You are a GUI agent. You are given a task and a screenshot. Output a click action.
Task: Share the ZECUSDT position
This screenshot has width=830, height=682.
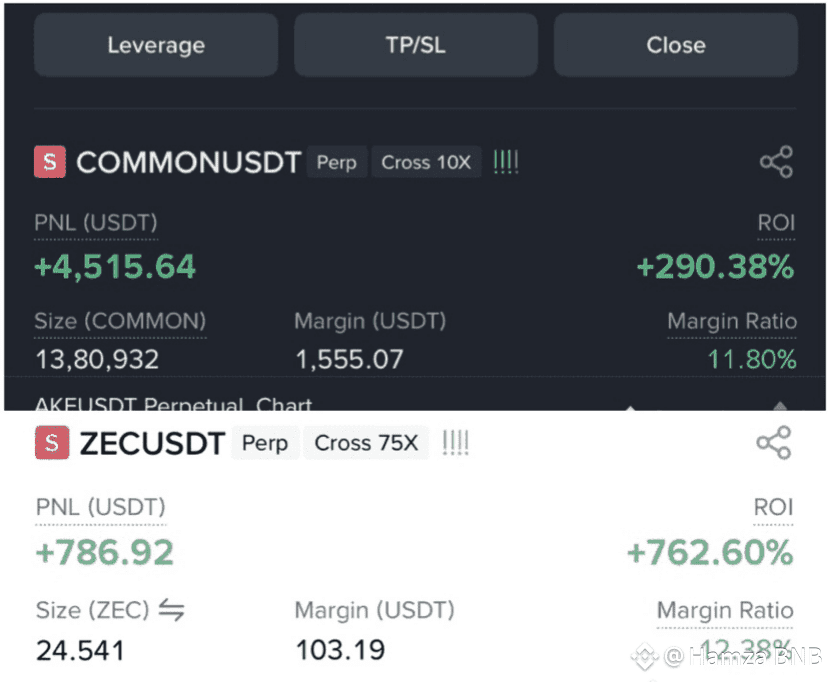(774, 443)
